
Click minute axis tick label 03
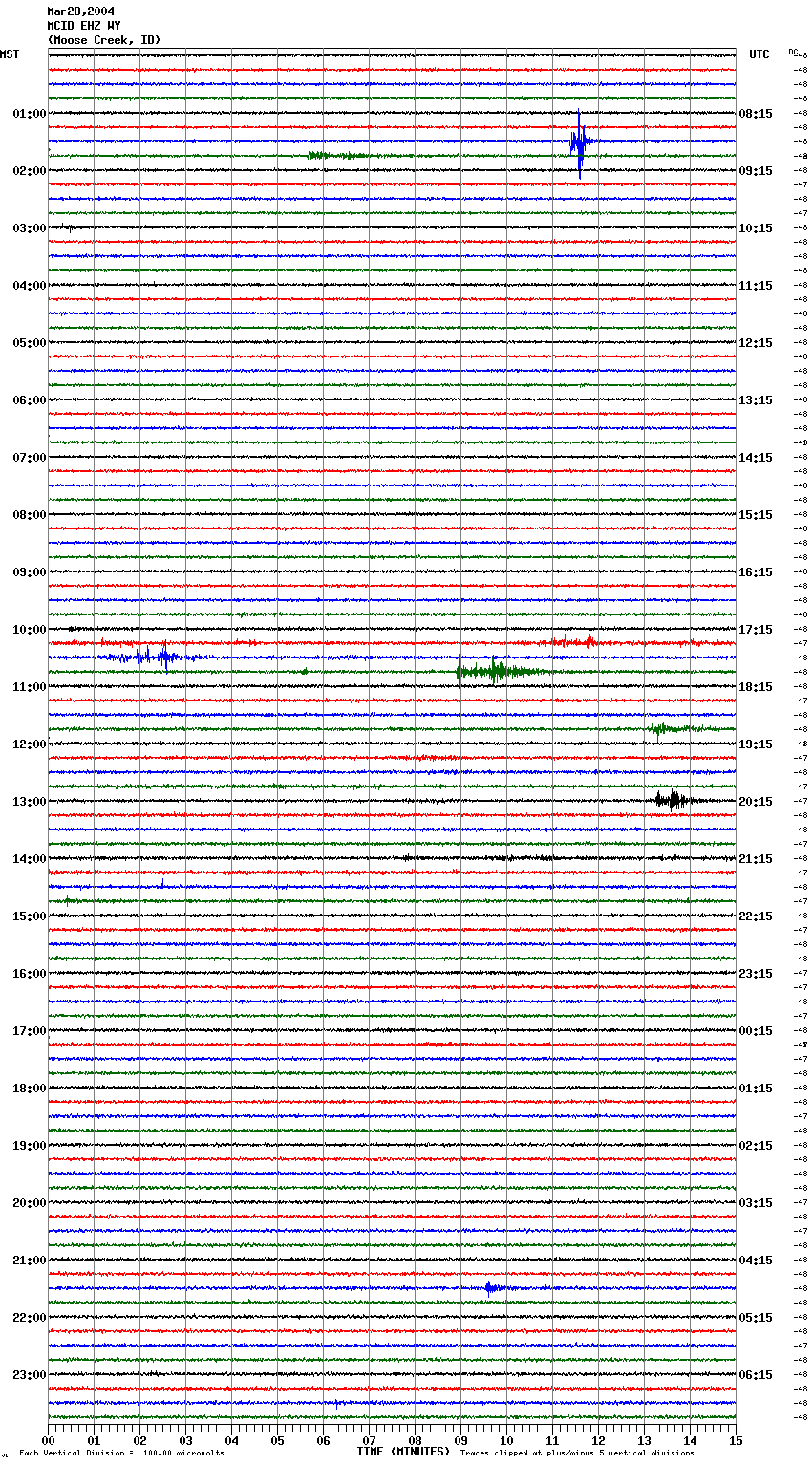pos(186,1441)
